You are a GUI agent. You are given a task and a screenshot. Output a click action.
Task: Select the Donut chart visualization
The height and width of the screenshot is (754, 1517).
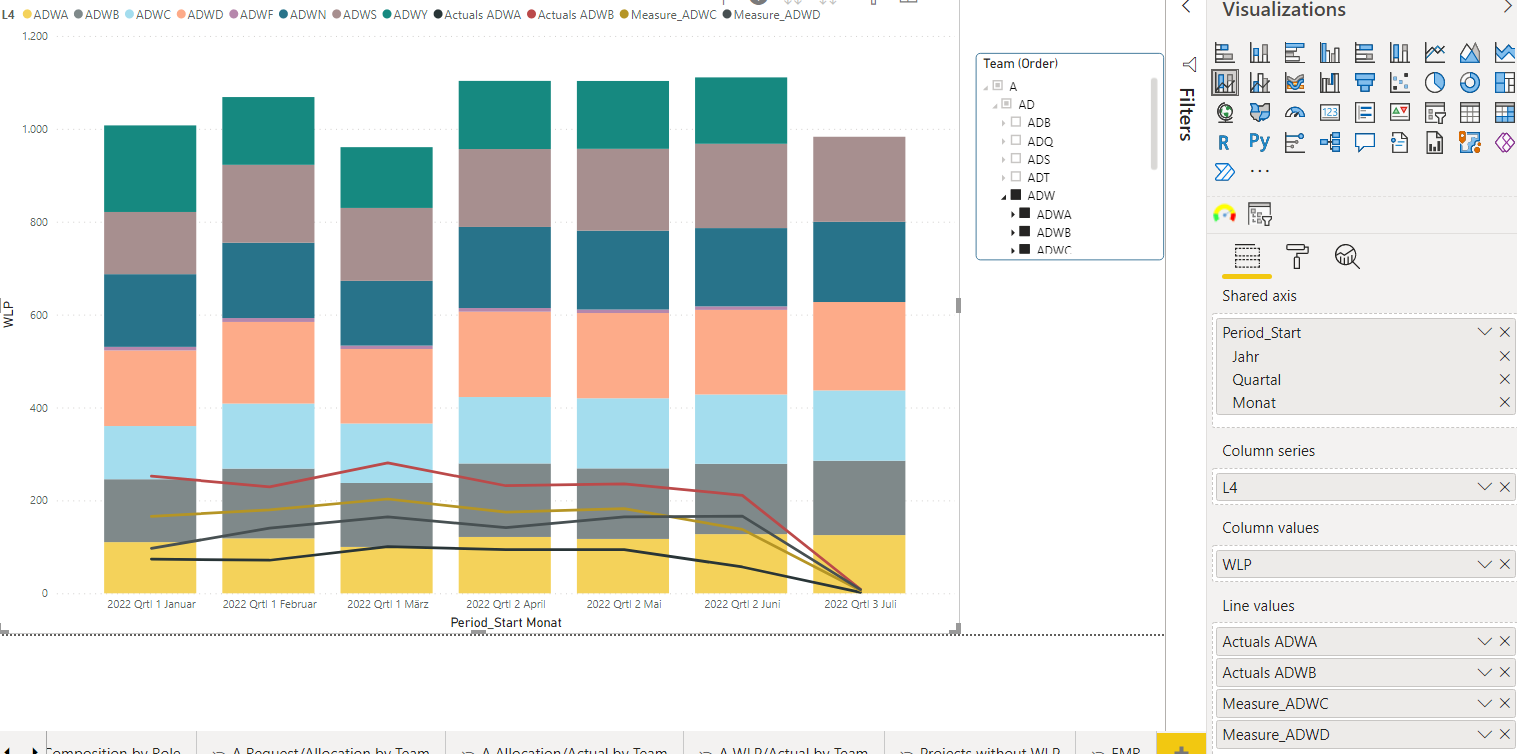1469,82
